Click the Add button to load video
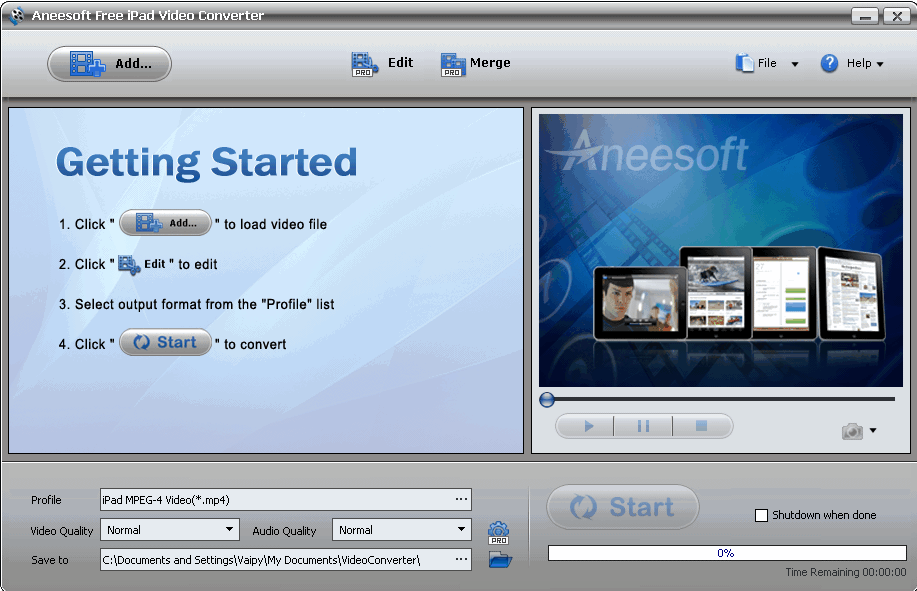Image resolution: width=917 pixels, height=591 pixels. (108, 63)
